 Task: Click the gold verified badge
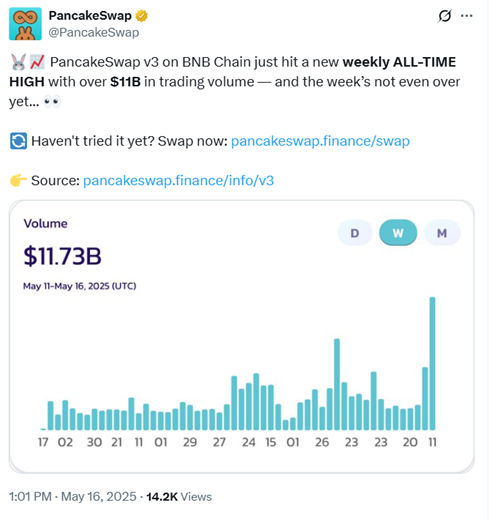(x=141, y=16)
